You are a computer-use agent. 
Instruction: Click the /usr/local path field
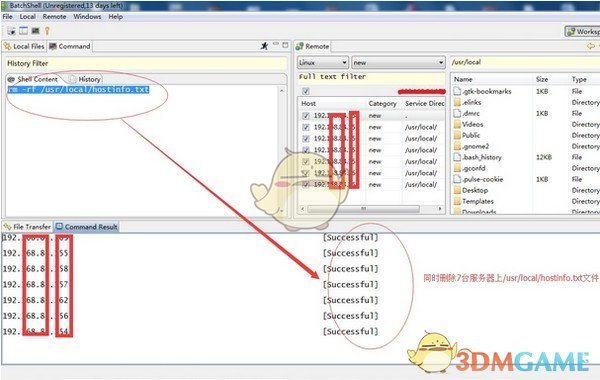pos(524,62)
